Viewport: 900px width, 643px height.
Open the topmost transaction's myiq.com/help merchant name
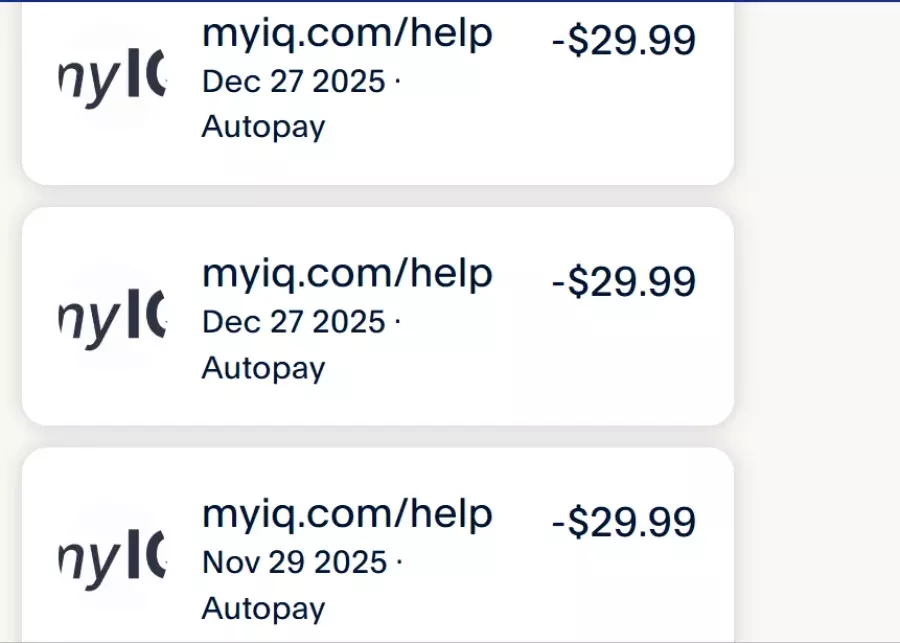click(347, 34)
